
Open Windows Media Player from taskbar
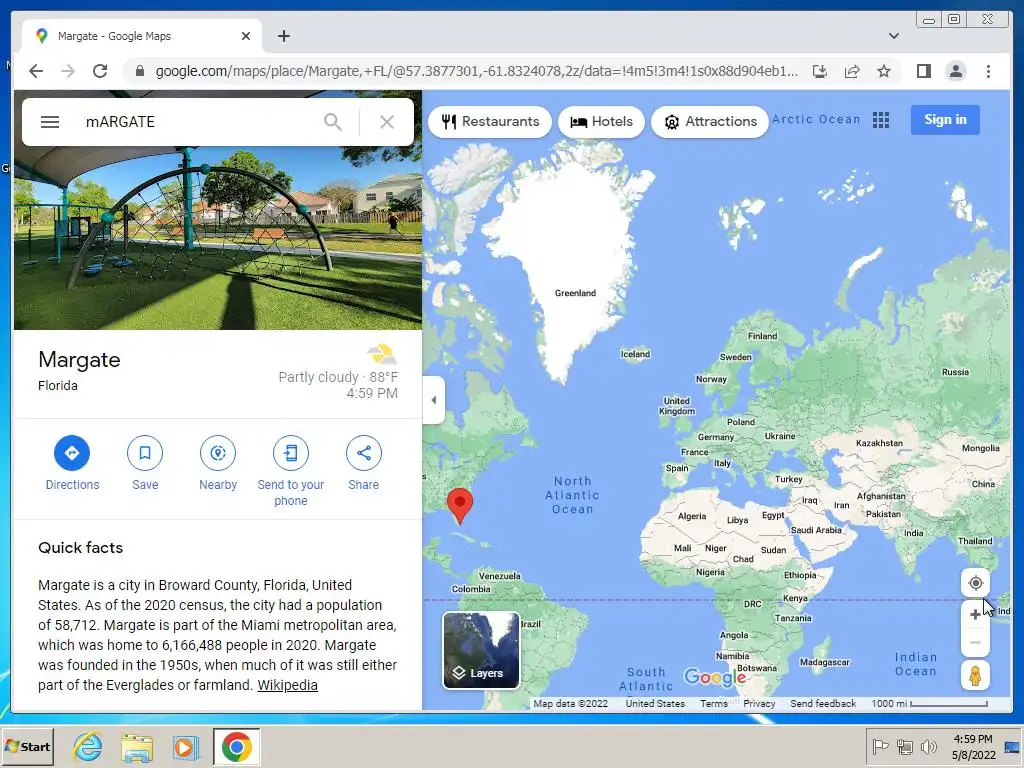tap(186, 746)
